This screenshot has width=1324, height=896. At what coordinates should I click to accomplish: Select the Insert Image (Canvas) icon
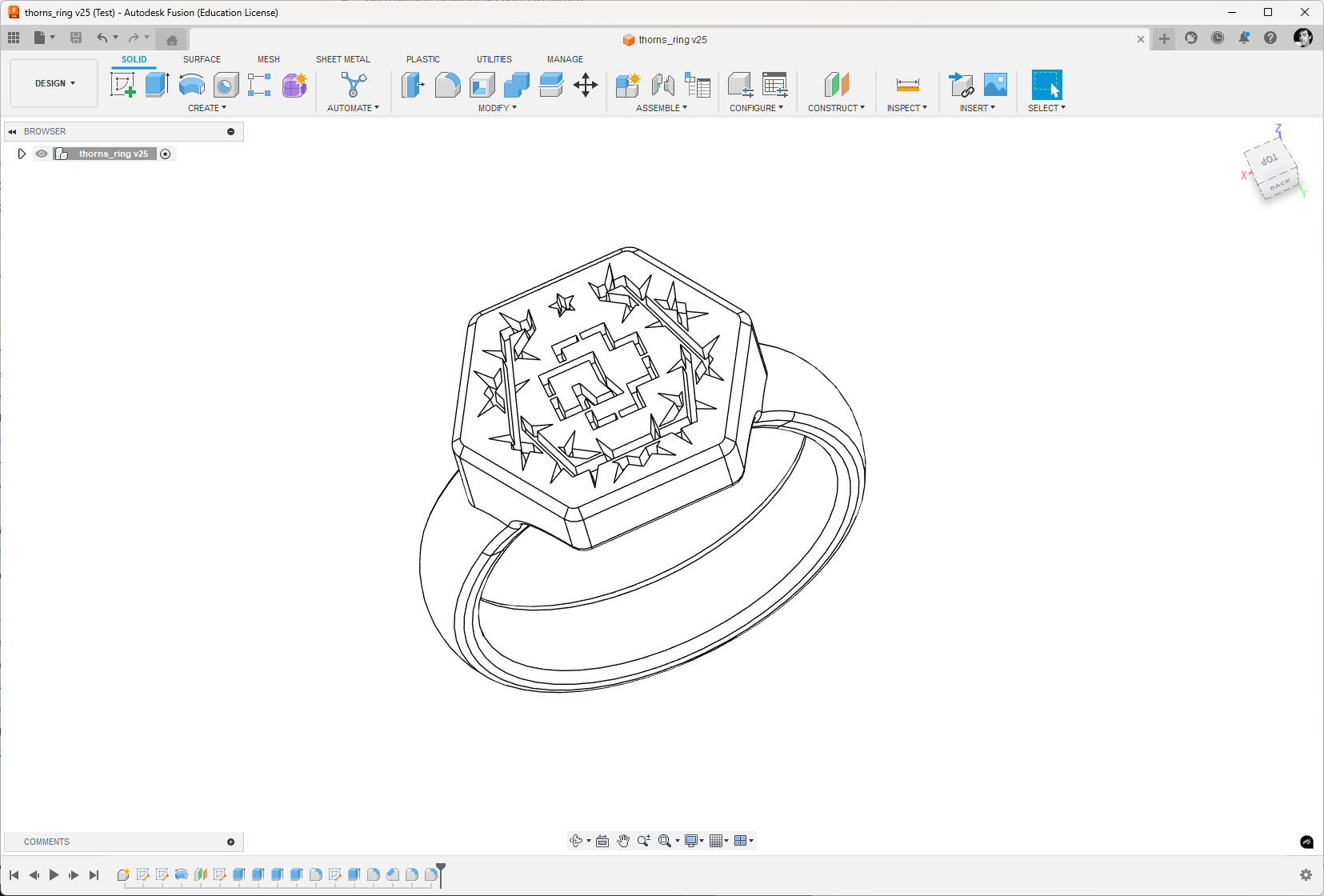tap(995, 85)
